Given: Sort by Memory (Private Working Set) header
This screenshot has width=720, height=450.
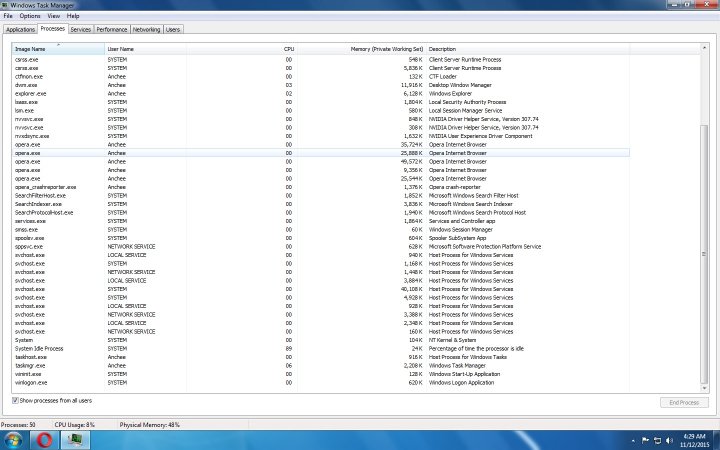Looking at the screenshot, I should point(361,49).
